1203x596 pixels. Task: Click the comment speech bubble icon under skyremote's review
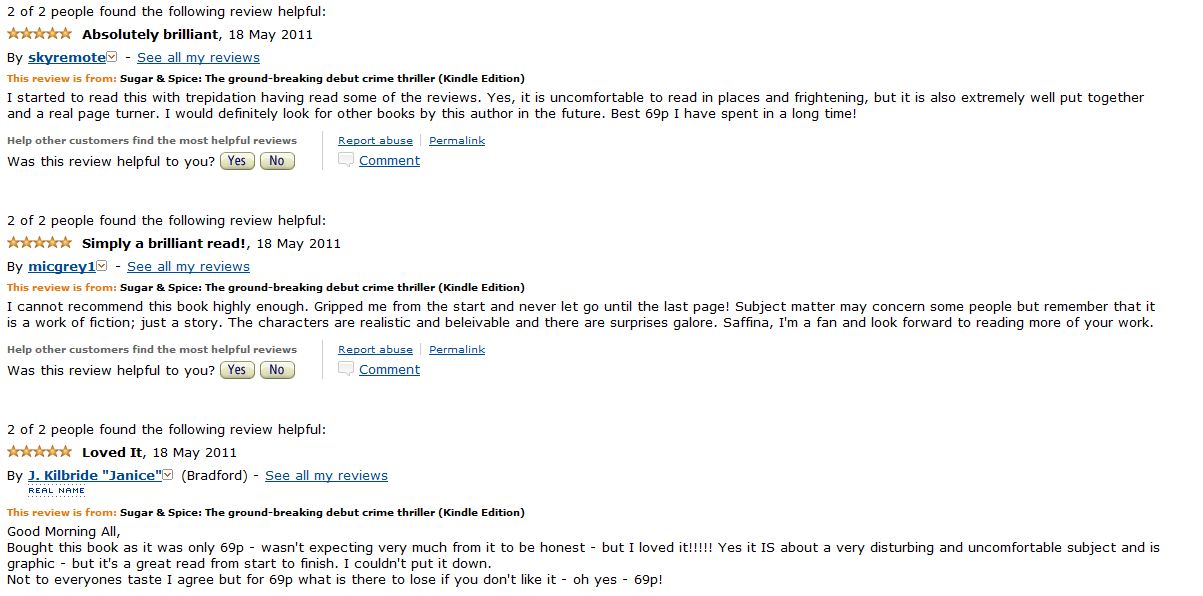coord(346,160)
